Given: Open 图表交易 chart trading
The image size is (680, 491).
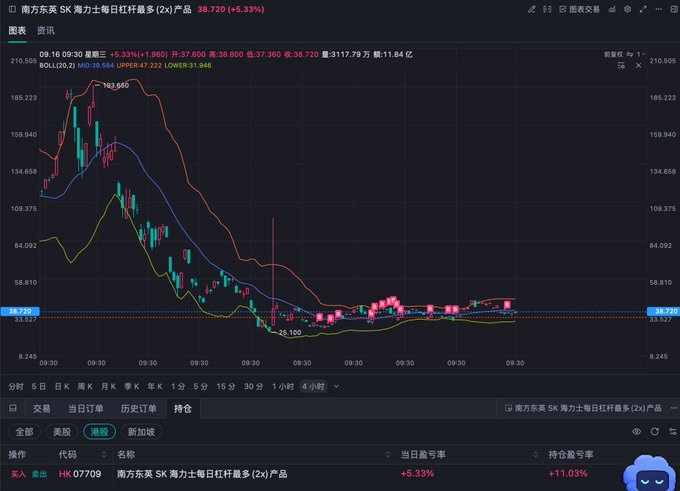Looking at the screenshot, I should [579, 9].
